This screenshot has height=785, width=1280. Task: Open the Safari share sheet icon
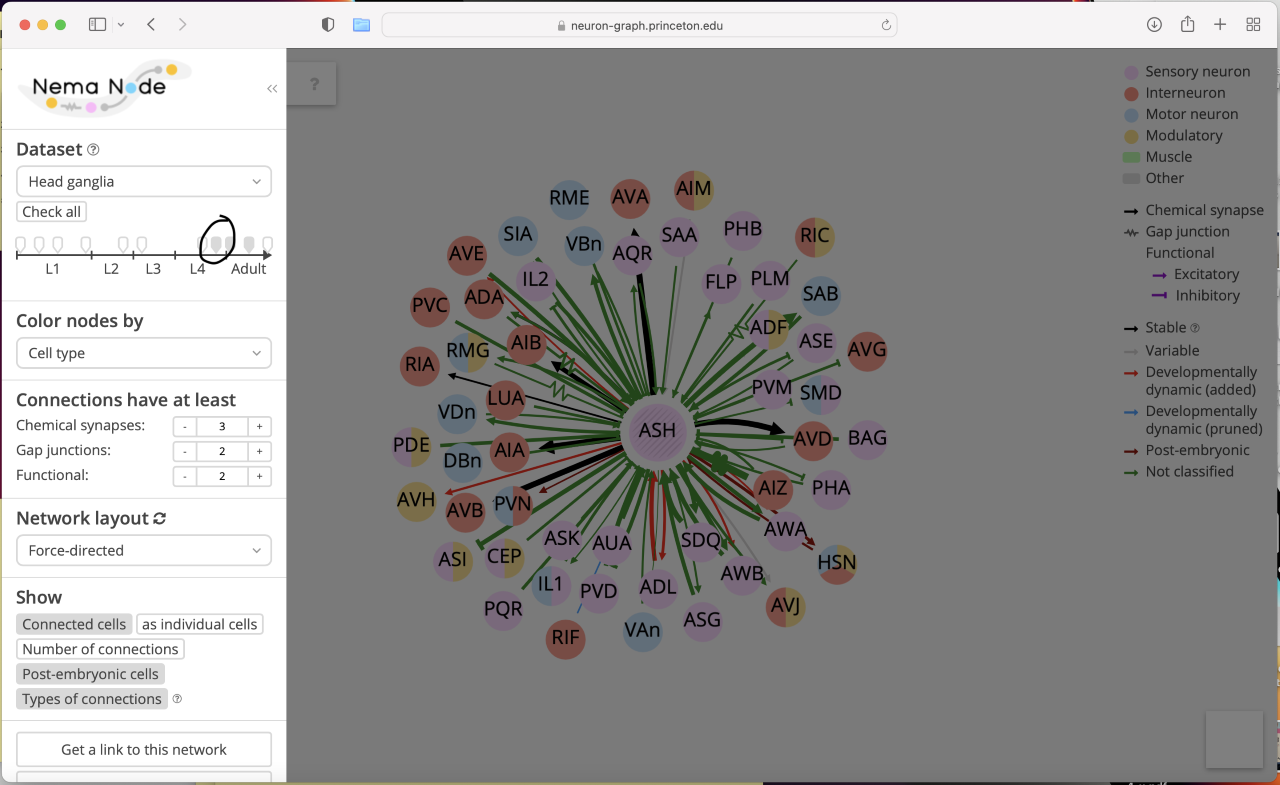1187,24
